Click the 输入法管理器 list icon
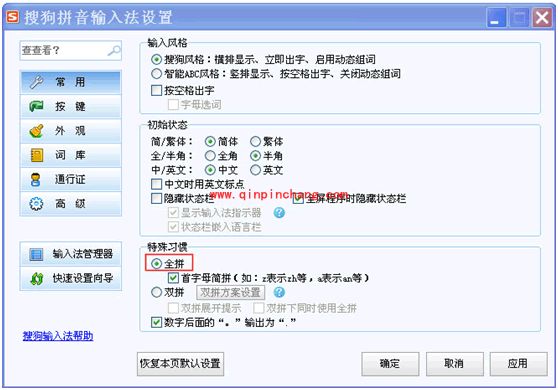The height and width of the screenshot is (390, 558). coord(36,254)
